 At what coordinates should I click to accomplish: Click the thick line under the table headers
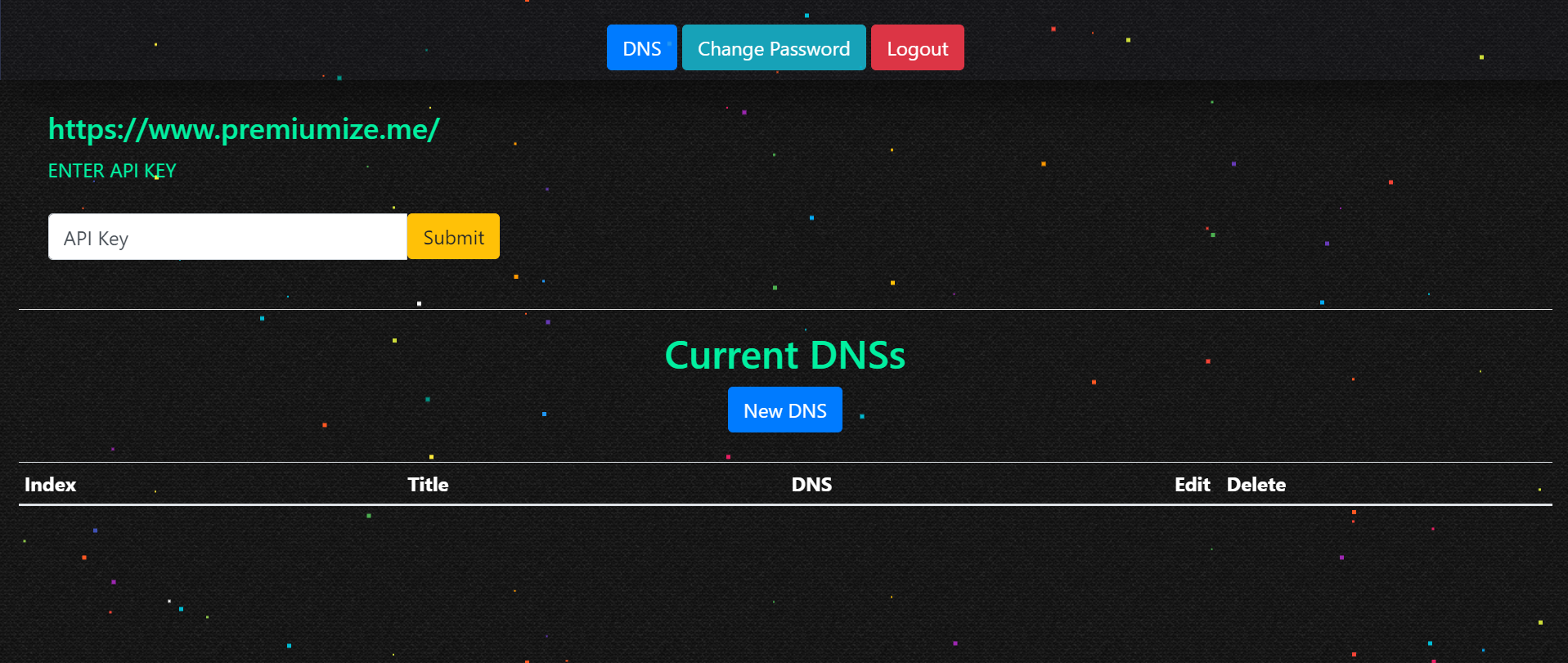tap(784, 504)
